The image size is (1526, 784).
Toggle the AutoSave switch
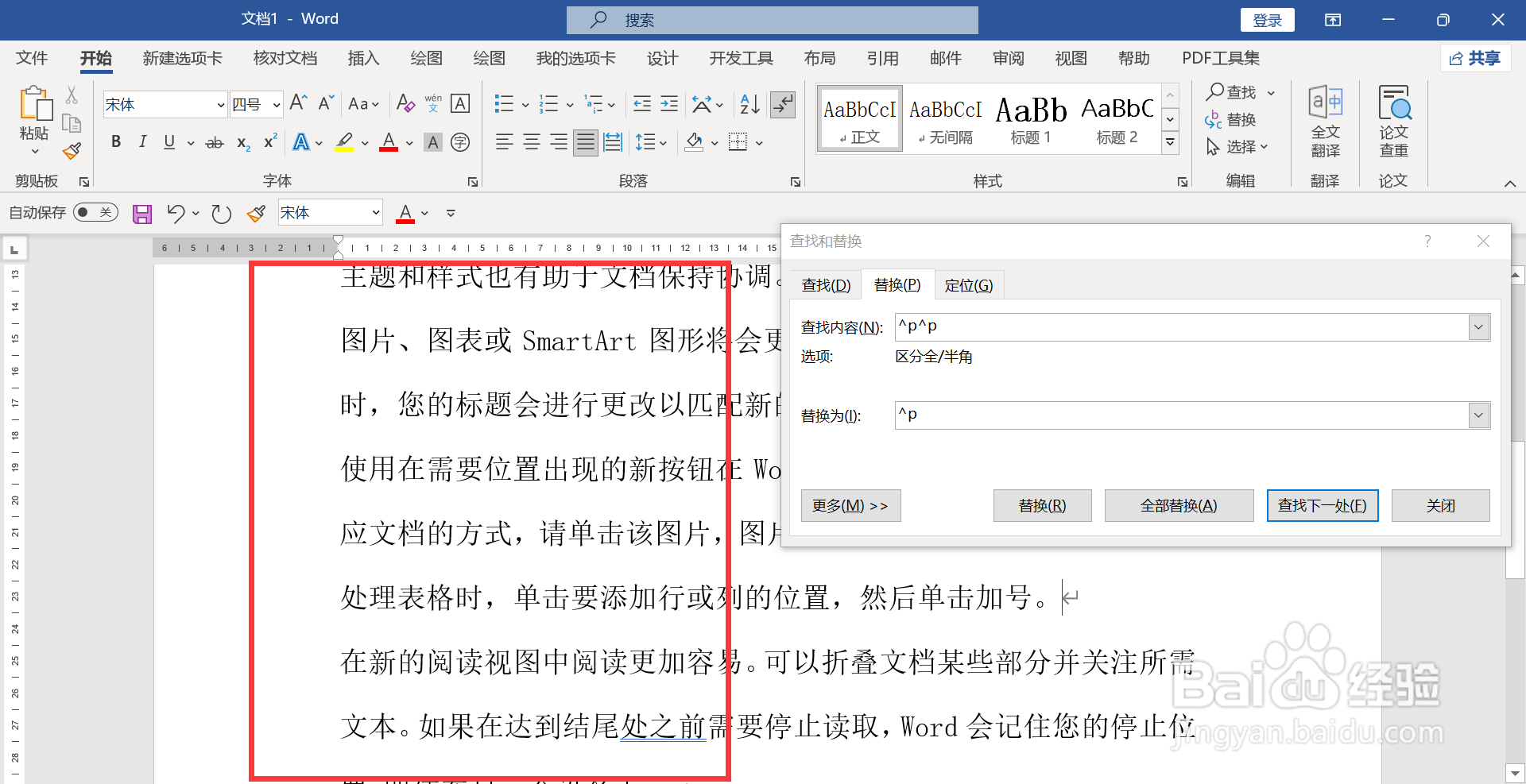95,212
